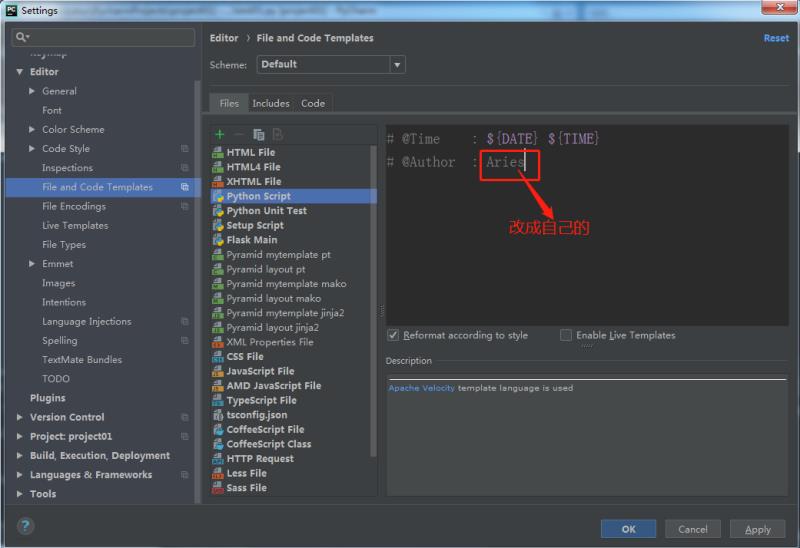Click the XHTML File template icon
The image size is (800, 548).
pos(218,181)
